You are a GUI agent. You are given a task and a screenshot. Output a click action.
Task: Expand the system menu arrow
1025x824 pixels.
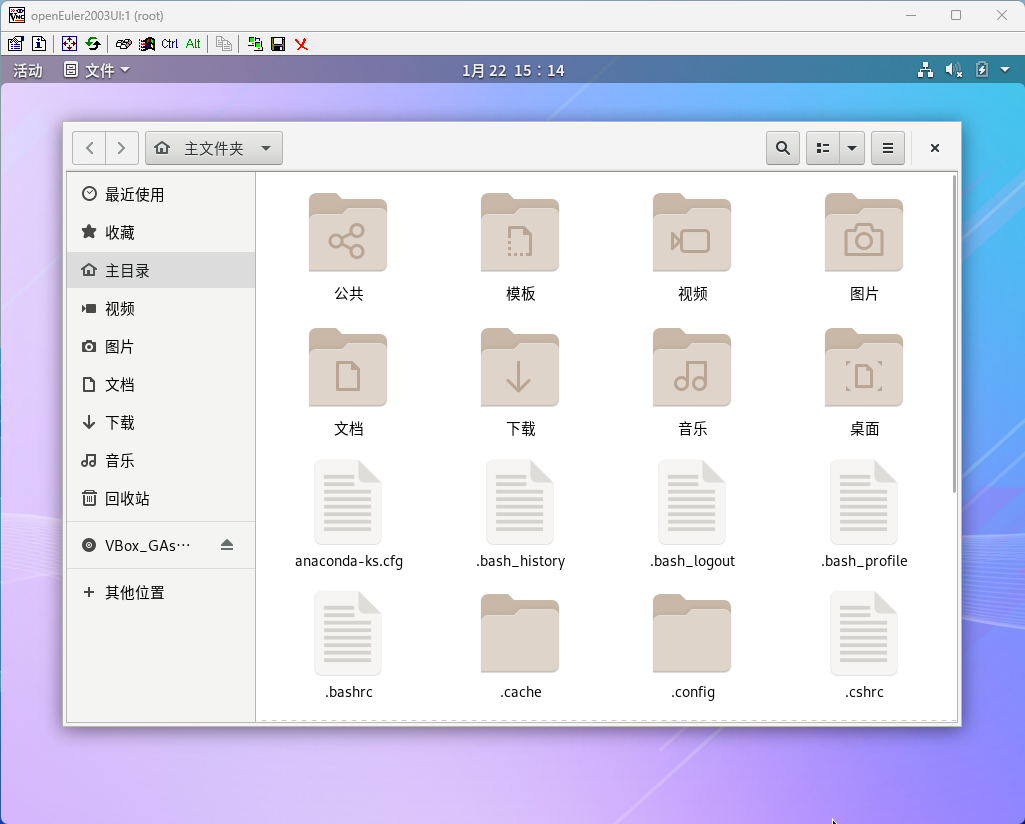(1005, 70)
